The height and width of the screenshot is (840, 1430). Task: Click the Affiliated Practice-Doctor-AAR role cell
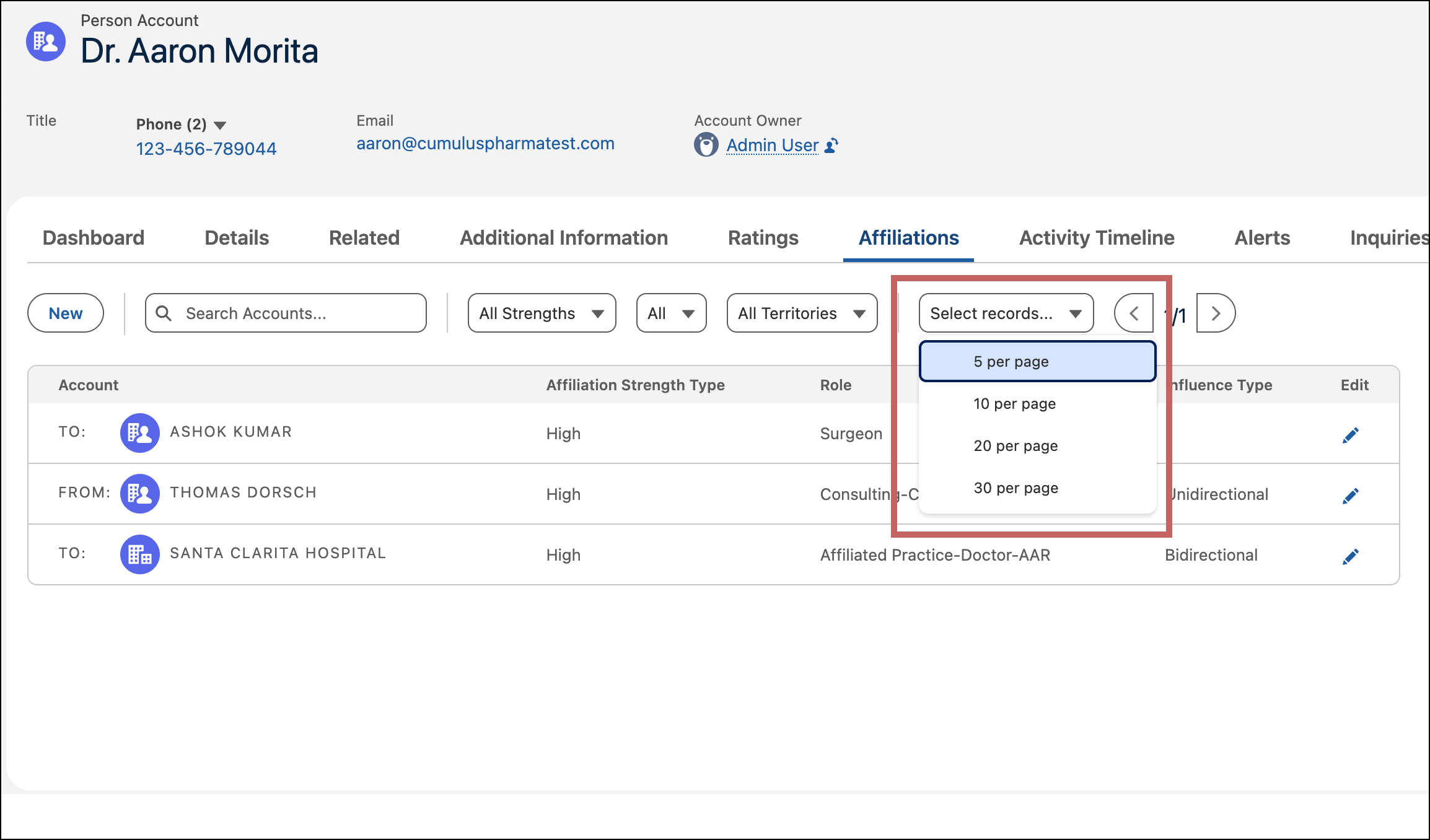click(935, 555)
